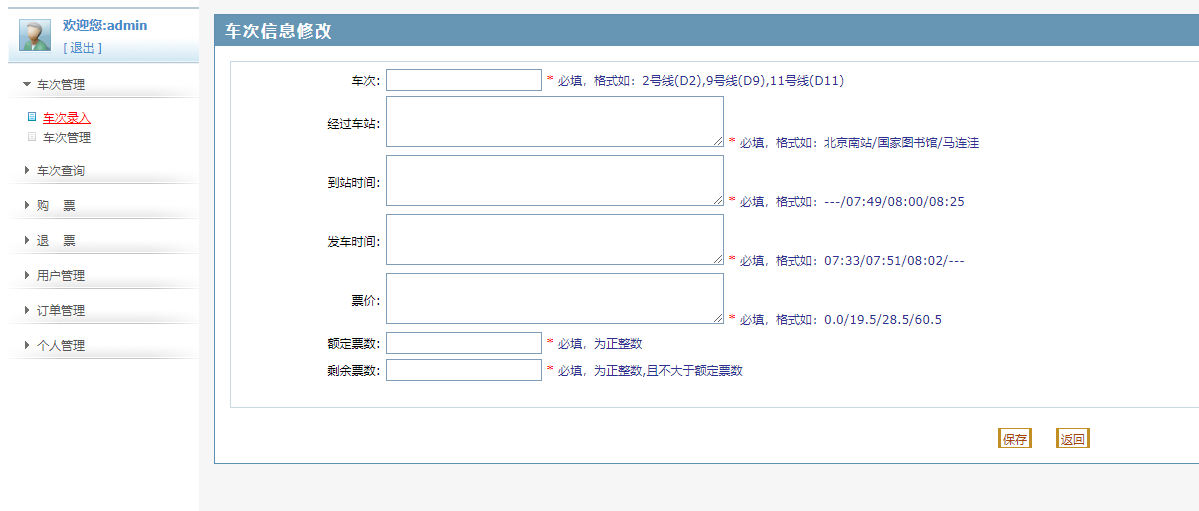Focus the 到站时间 text area
This screenshot has height=511, width=1199.
point(554,181)
